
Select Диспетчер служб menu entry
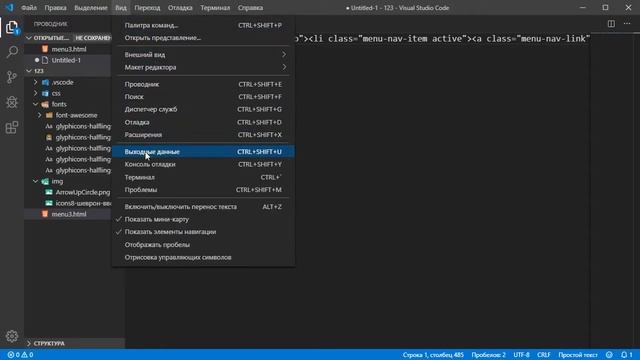pyautogui.click(x=203, y=109)
